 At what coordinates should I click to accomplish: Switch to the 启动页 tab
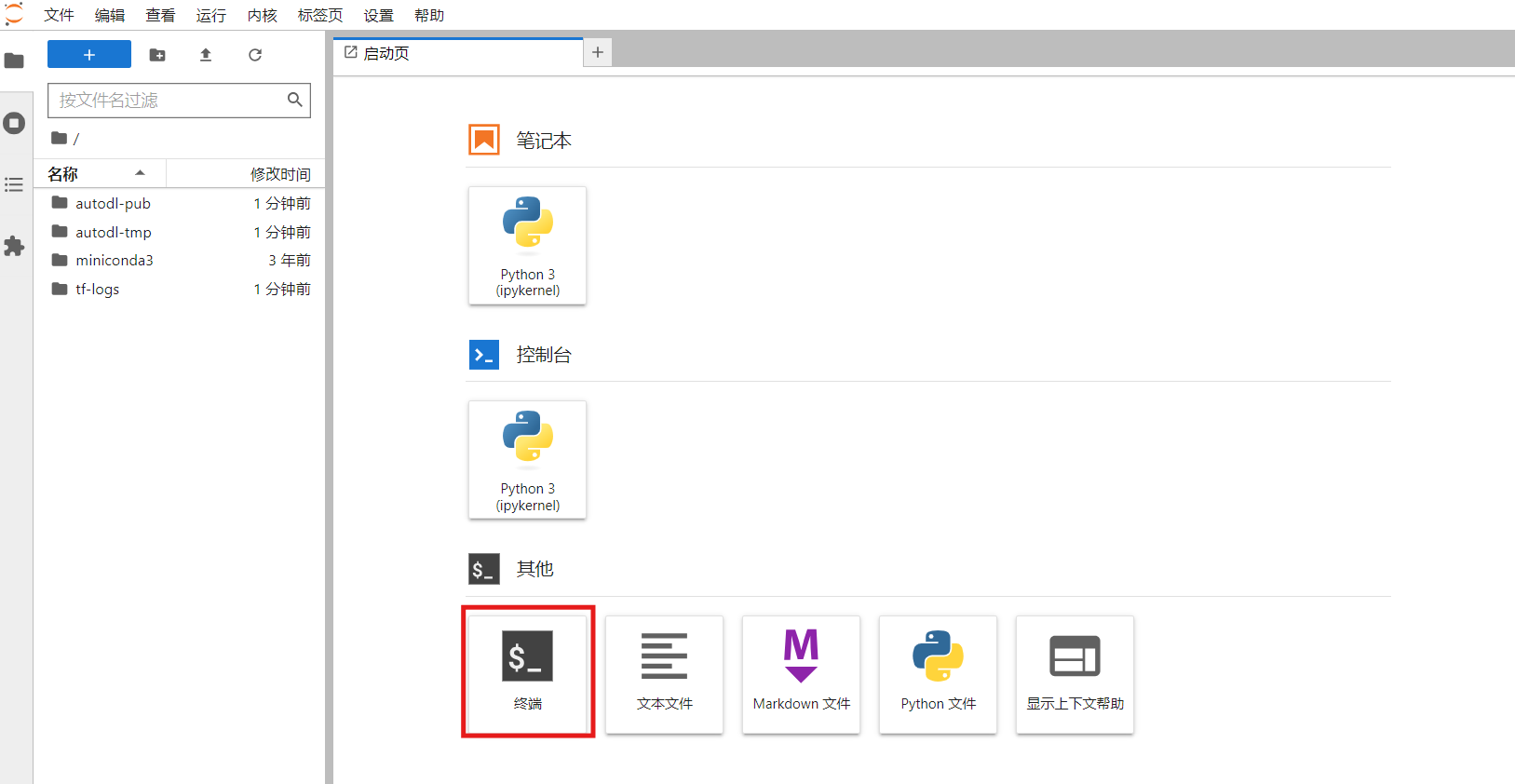458,53
